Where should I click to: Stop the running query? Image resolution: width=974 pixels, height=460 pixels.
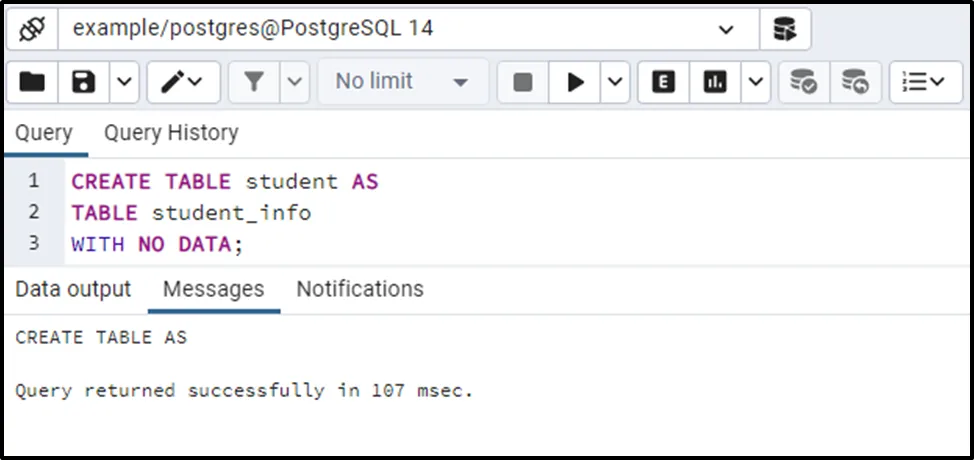coord(522,82)
